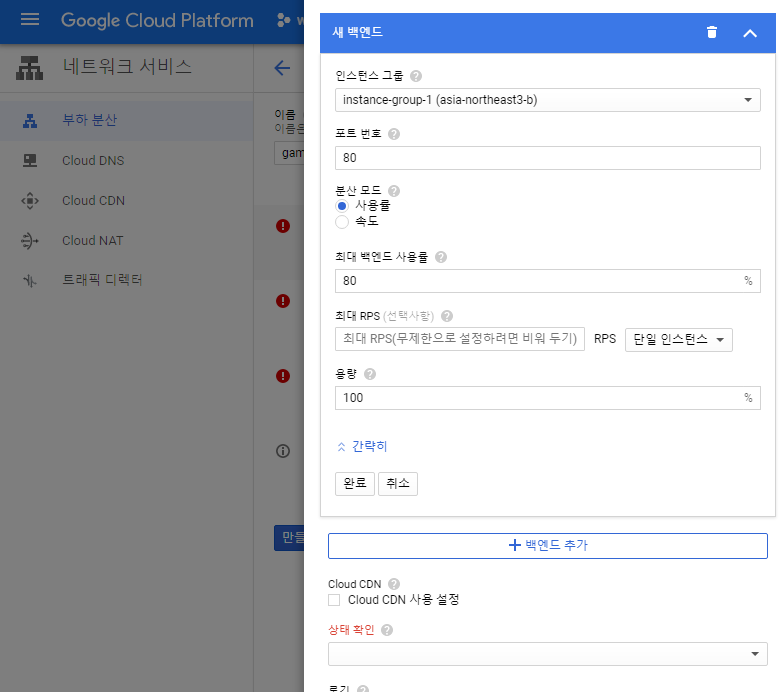
Task: Click the 네트워크 서비스 heading
Action: [x=127, y=67]
